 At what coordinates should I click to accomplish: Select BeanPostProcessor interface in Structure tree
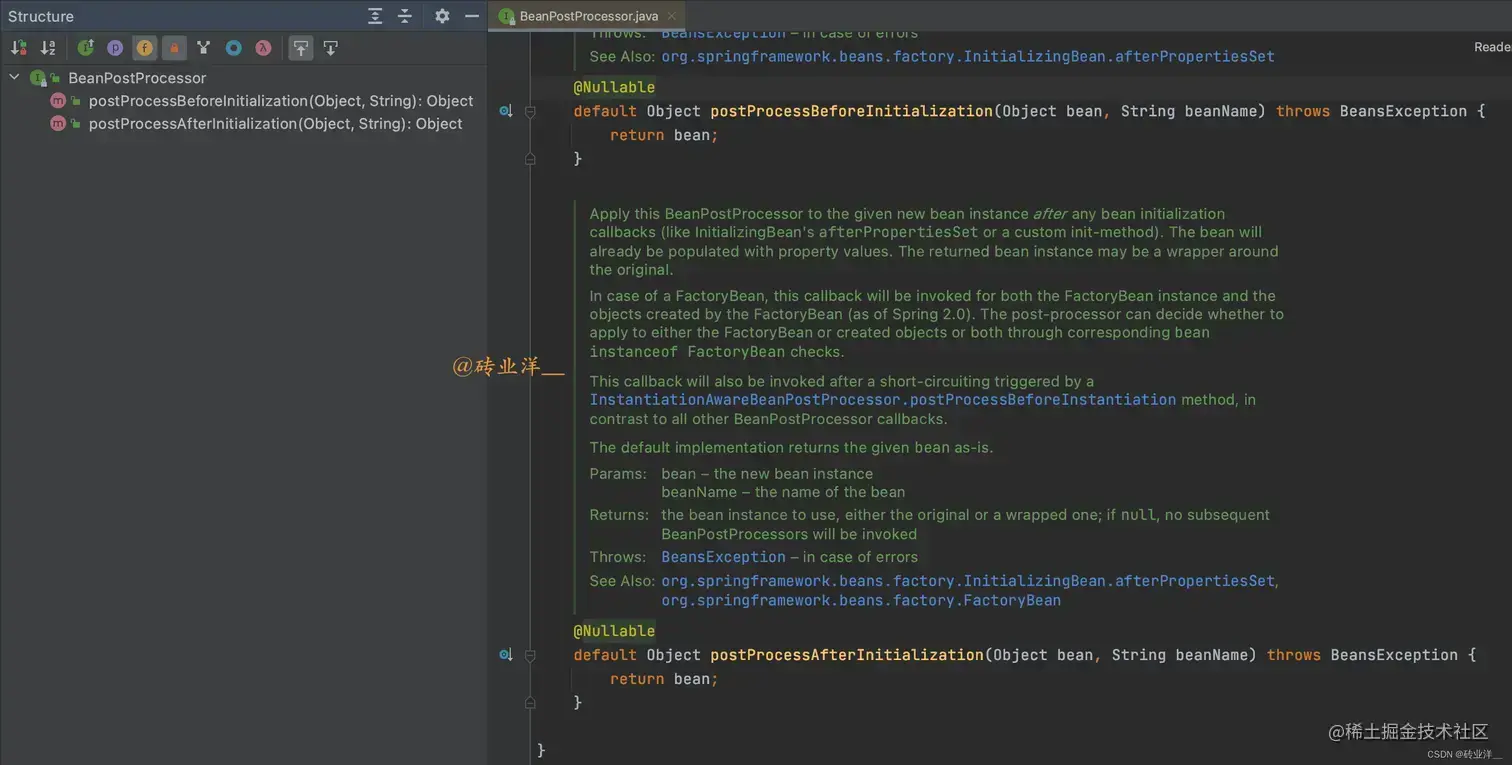pyautogui.click(x=137, y=78)
